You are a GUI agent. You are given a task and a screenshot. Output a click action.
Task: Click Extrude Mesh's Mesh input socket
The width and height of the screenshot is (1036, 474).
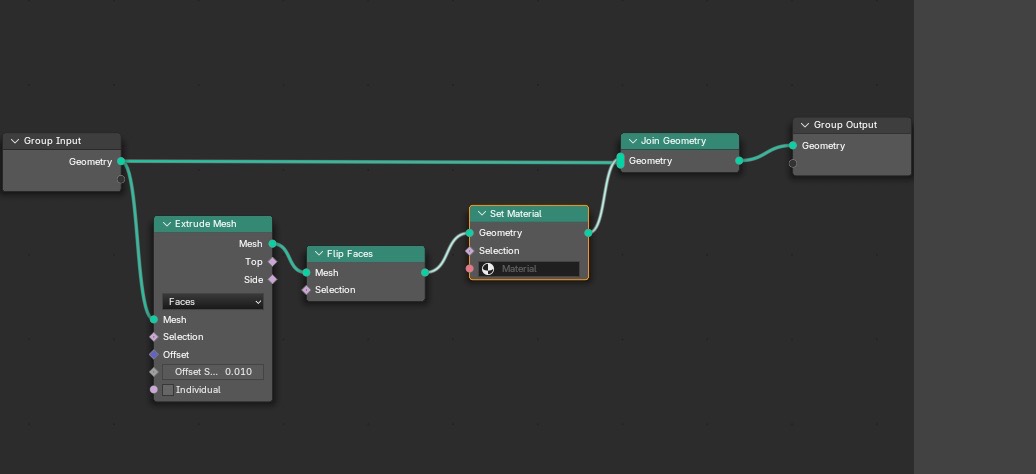[x=154, y=319]
